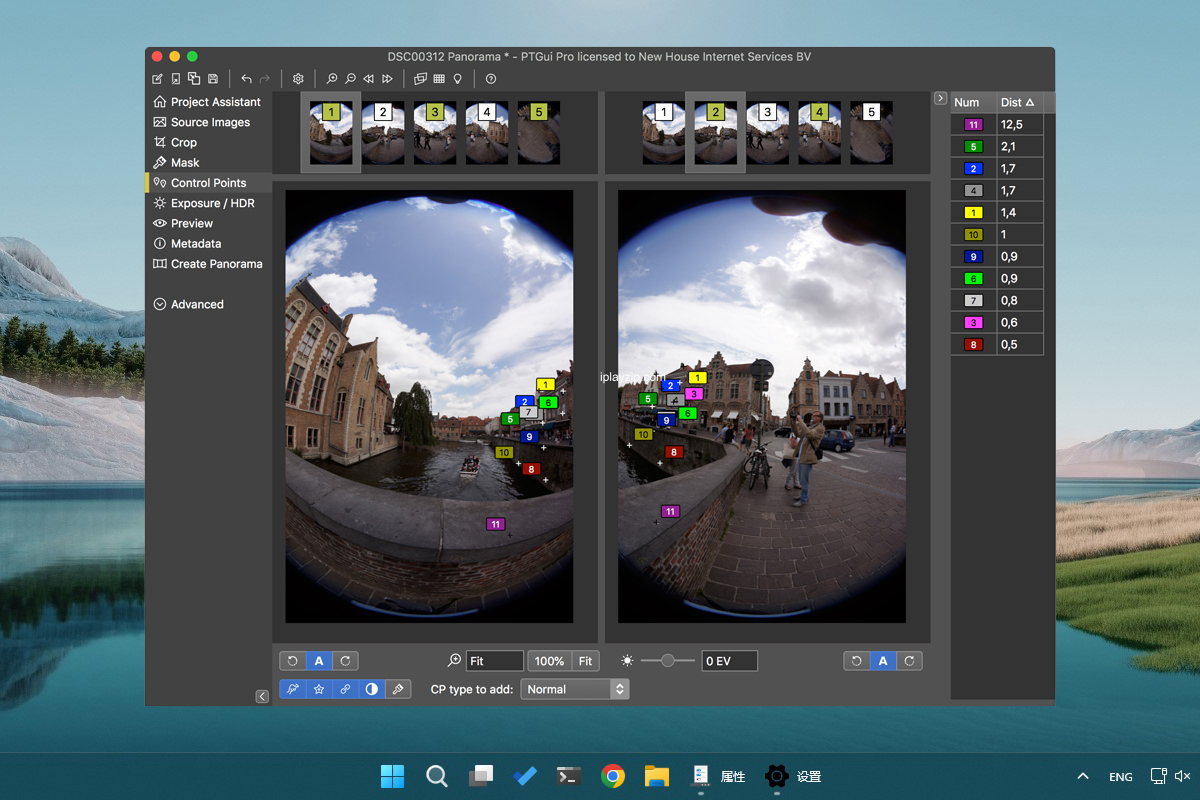The width and height of the screenshot is (1200, 800).
Task: Rotate right pane image counterclockwise
Action: [857, 661]
